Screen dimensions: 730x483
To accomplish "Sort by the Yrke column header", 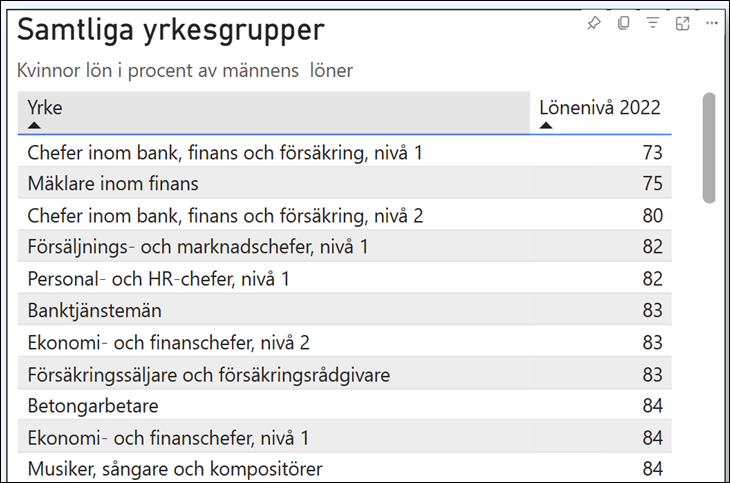I will click(45, 107).
